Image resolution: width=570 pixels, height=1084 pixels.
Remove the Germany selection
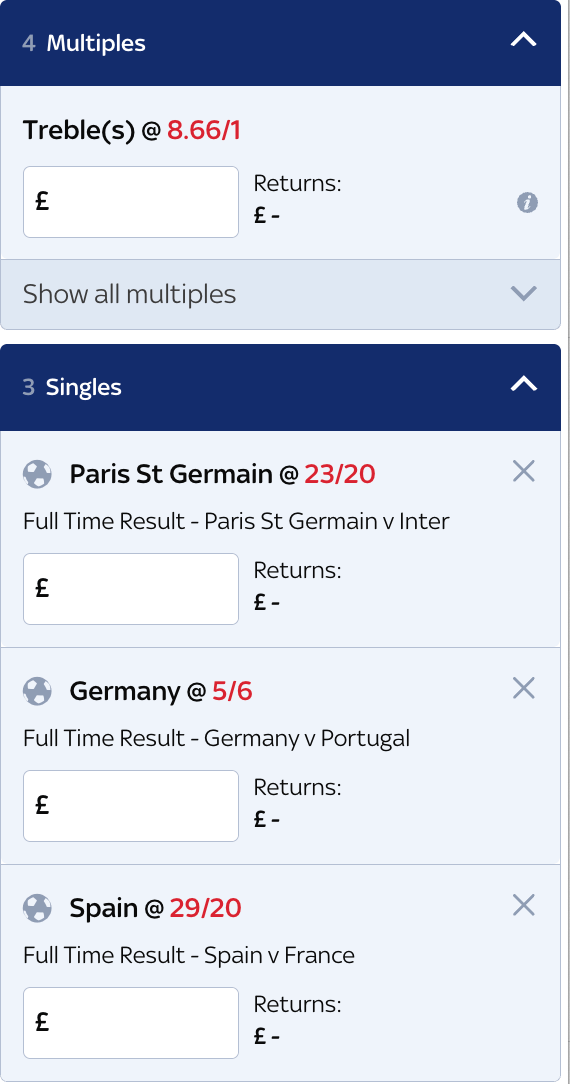(524, 688)
